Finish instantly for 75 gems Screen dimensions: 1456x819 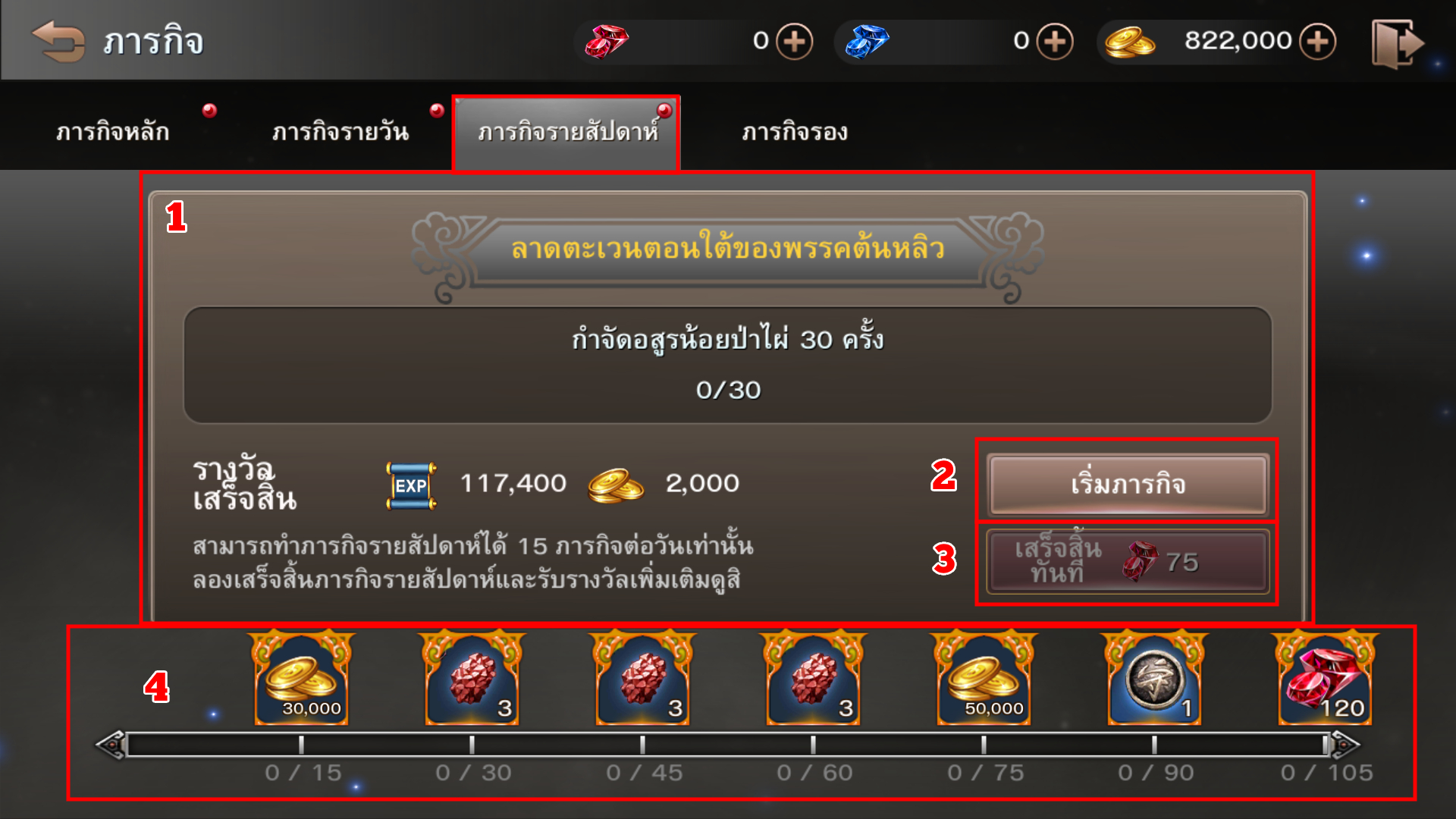pos(1128,562)
